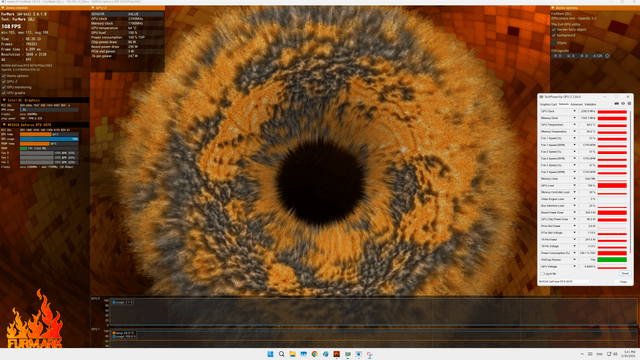Click the 16-pin power row in overlay table
The width and height of the screenshot is (640, 360).
pos(127,56)
